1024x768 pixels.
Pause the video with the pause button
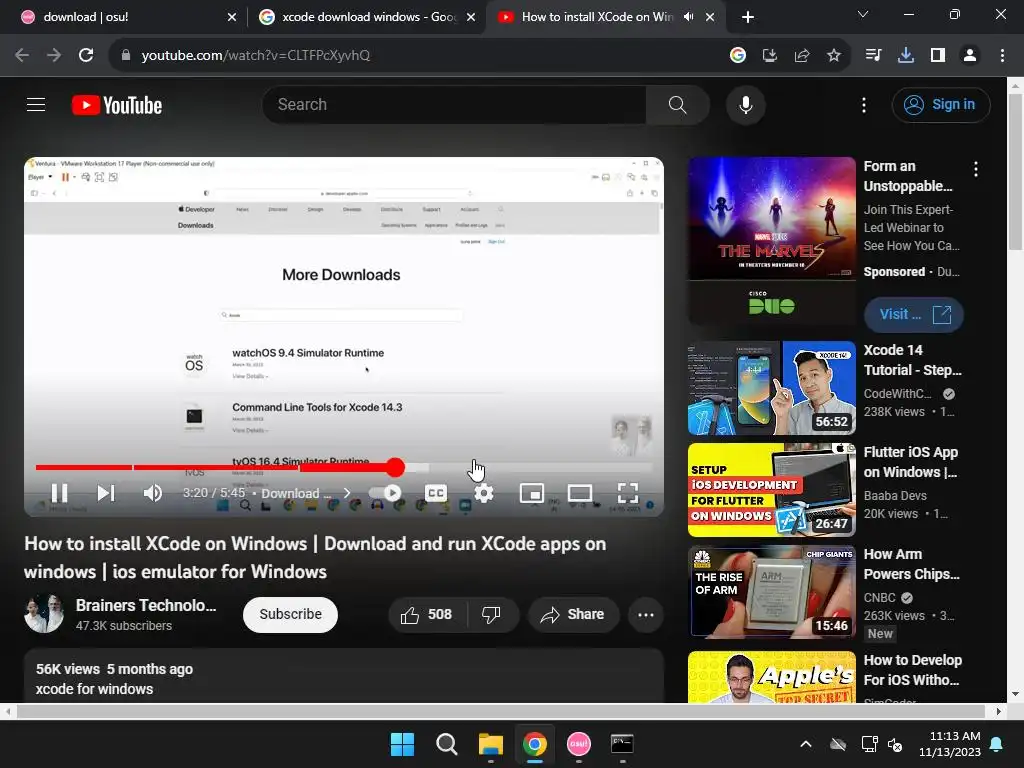[59, 493]
